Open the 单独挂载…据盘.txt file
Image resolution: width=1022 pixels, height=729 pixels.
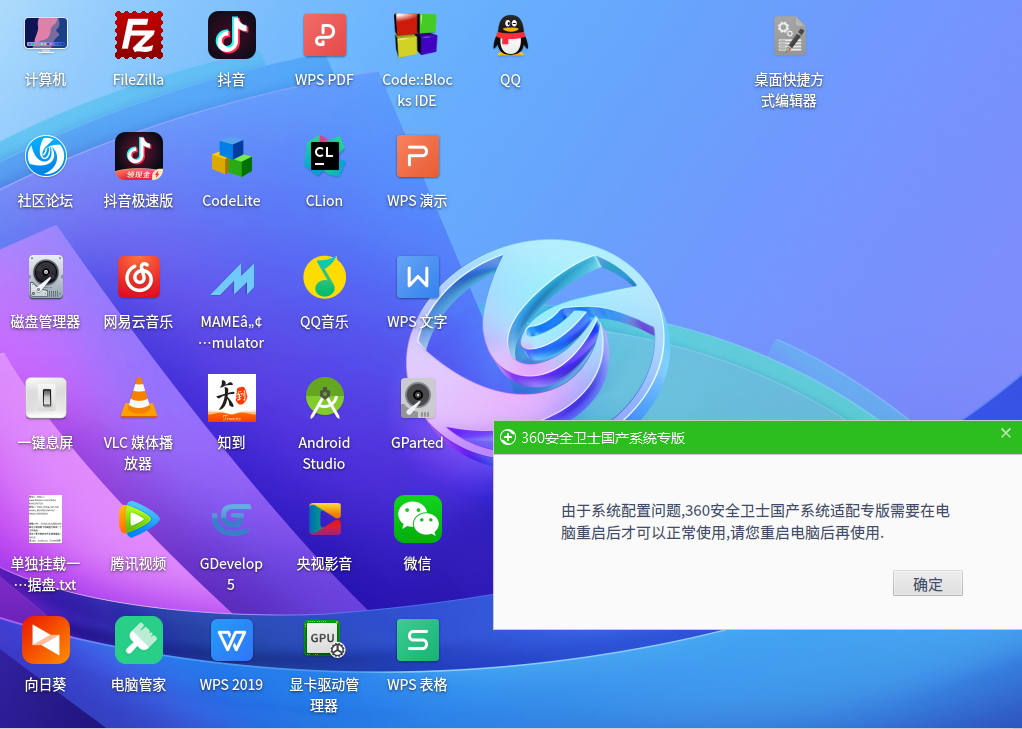pyautogui.click(x=46, y=519)
